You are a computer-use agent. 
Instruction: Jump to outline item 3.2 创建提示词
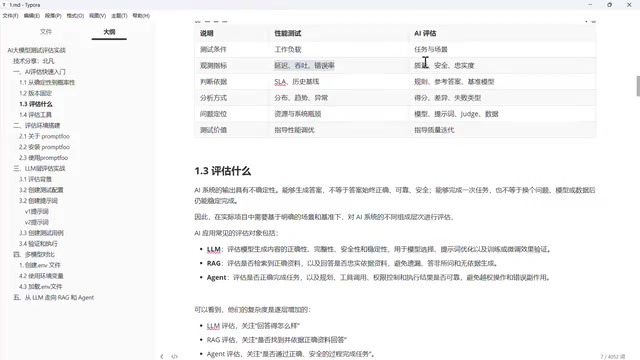(x=38, y=200)
